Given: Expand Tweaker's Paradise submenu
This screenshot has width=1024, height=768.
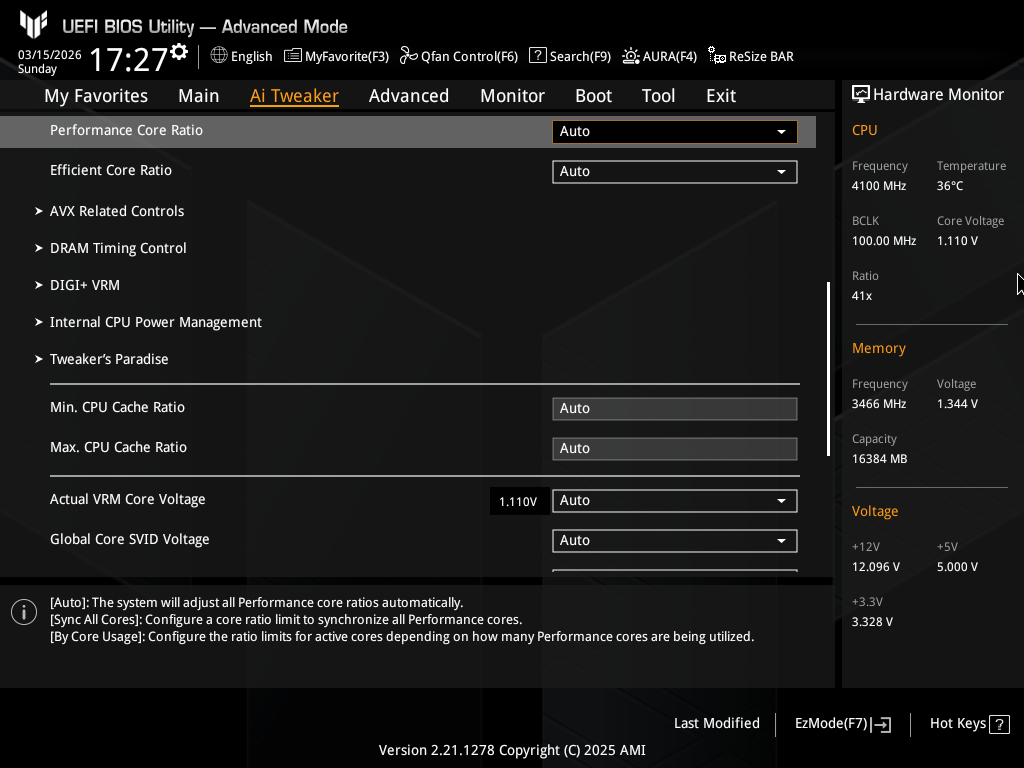Looking at the screenshot, I should tap(109, 359).
